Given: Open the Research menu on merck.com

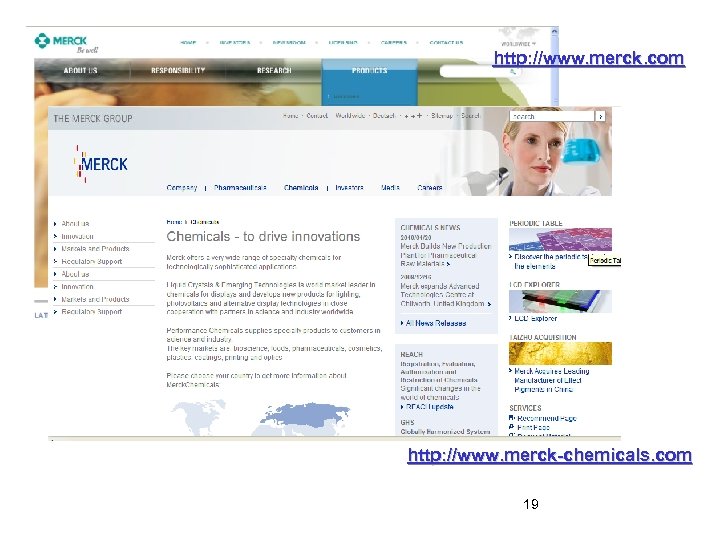Looking at the screenshot, I should coord(274,71).
